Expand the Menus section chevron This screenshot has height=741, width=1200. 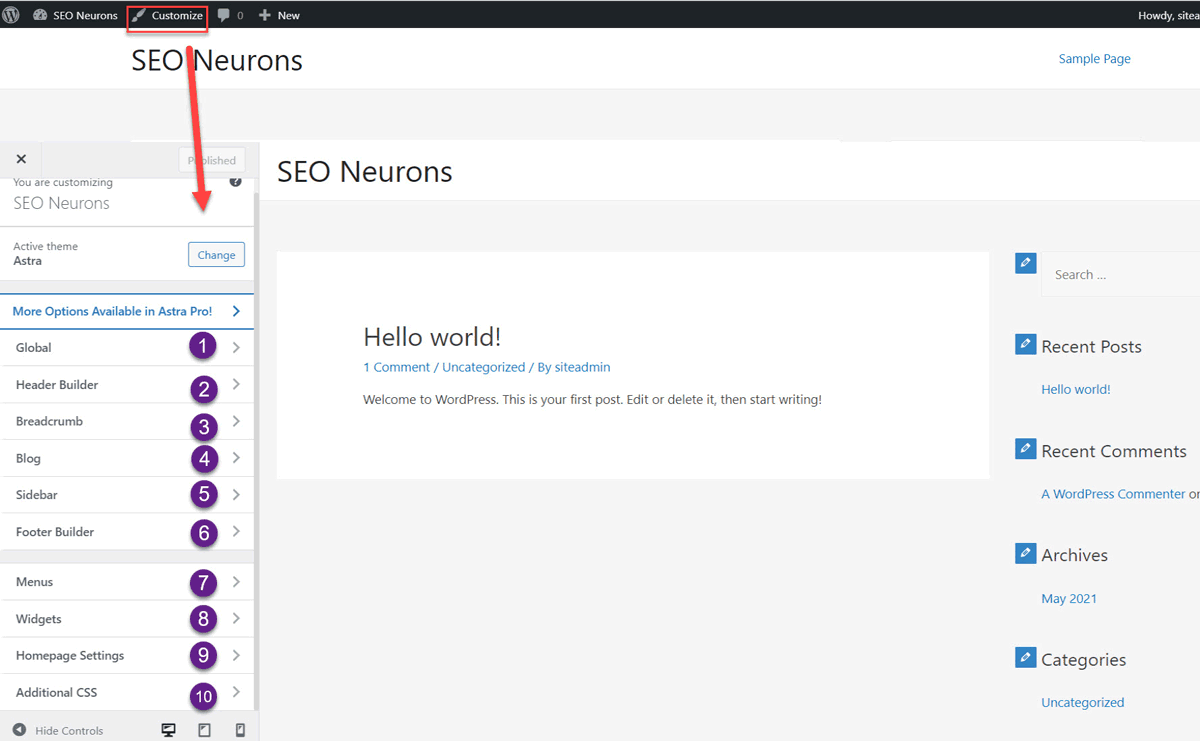(x=236, y=582)
